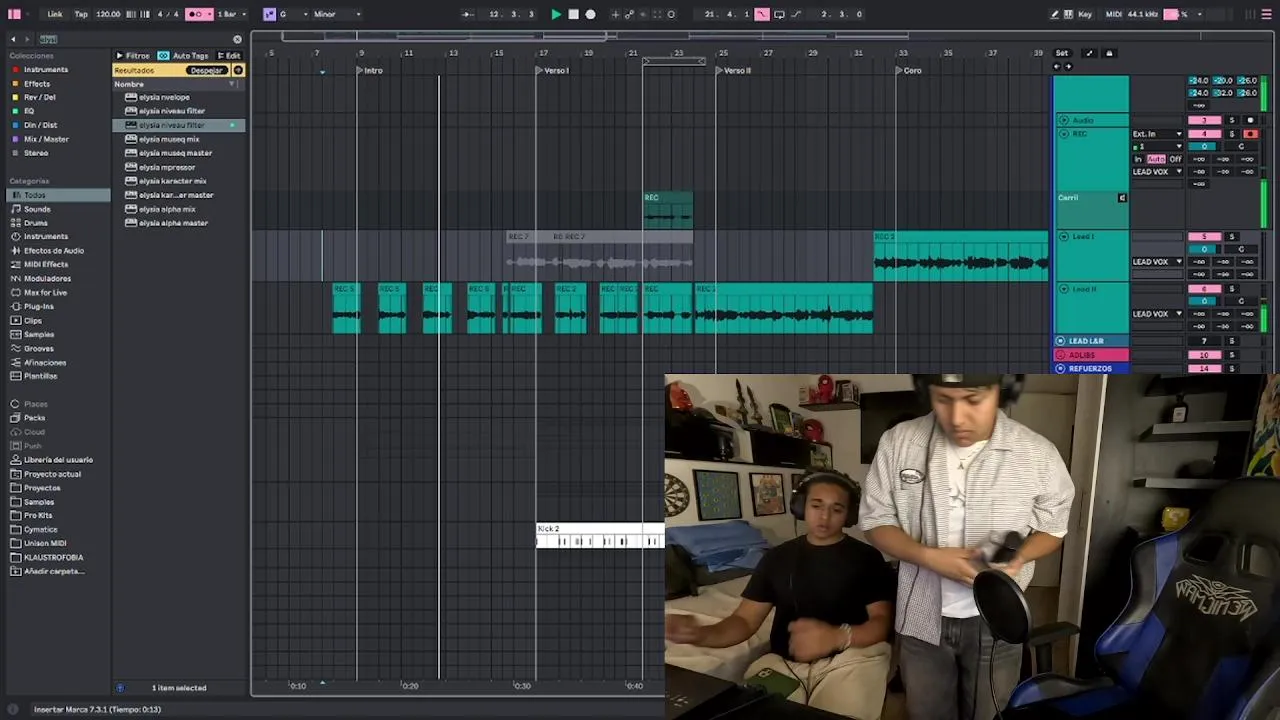This screenshot has width=1280, height=720.
Task: Click the plus MIDI overdub icon
Action: pos(615,14)
